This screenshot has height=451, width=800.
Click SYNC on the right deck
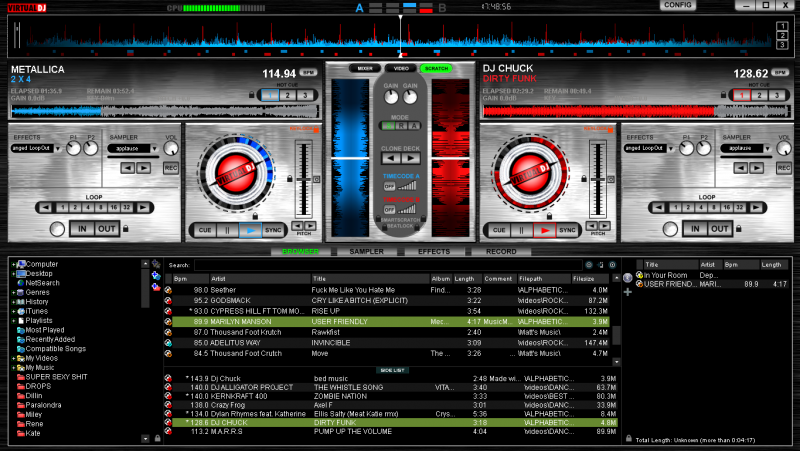(x=567, y=230)
